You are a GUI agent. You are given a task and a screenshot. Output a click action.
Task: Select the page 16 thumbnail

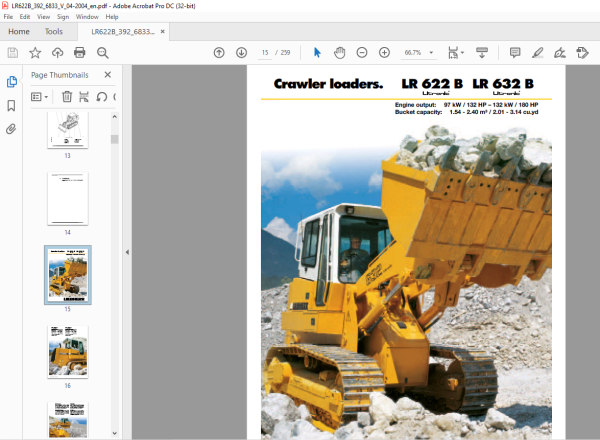pyautogui.click(x=68, y=352)
